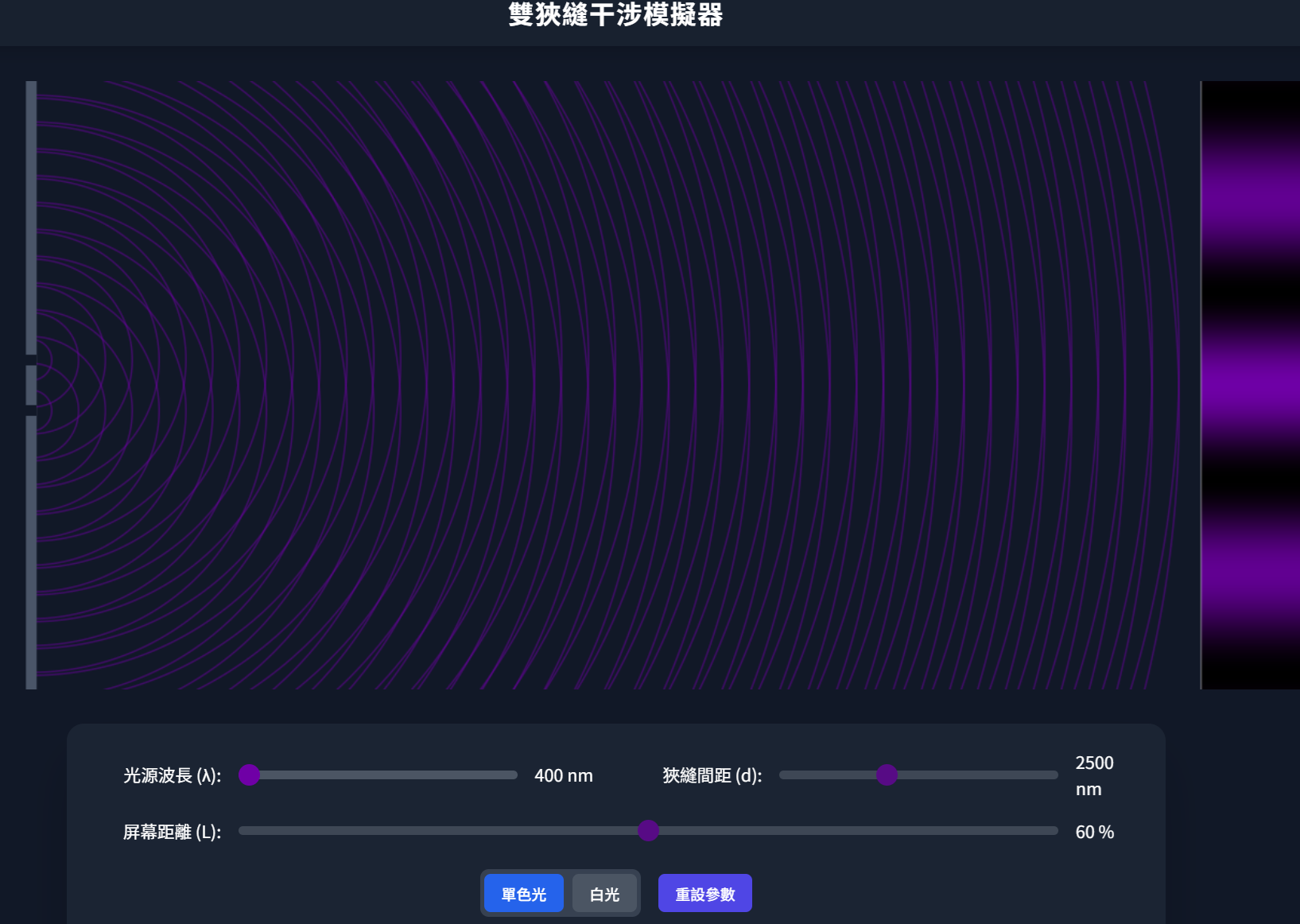The image size is (1300, 924).
Task: Click the 60 % screen distance value
Action: pyautogui.click(x=1094, y=832)
